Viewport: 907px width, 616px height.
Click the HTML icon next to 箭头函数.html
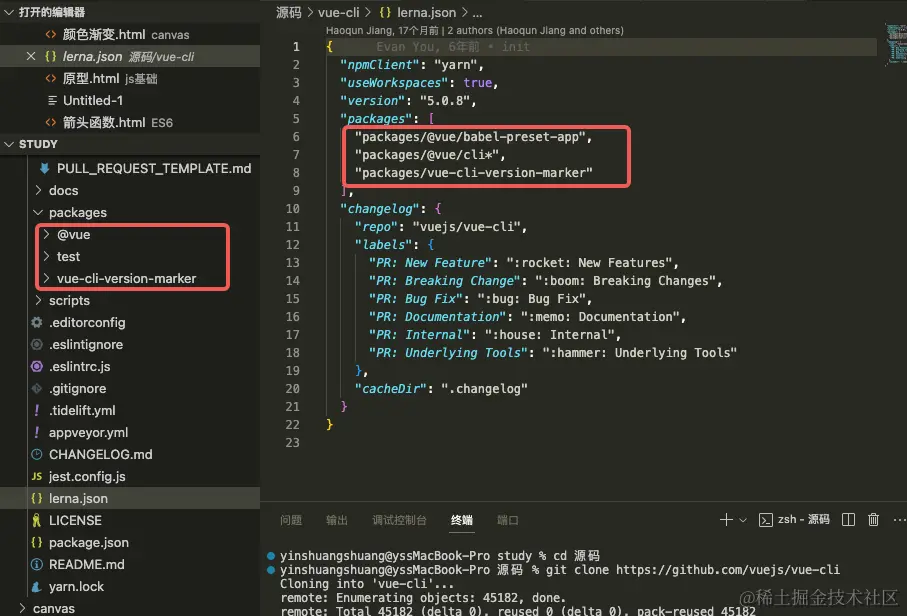51,122
